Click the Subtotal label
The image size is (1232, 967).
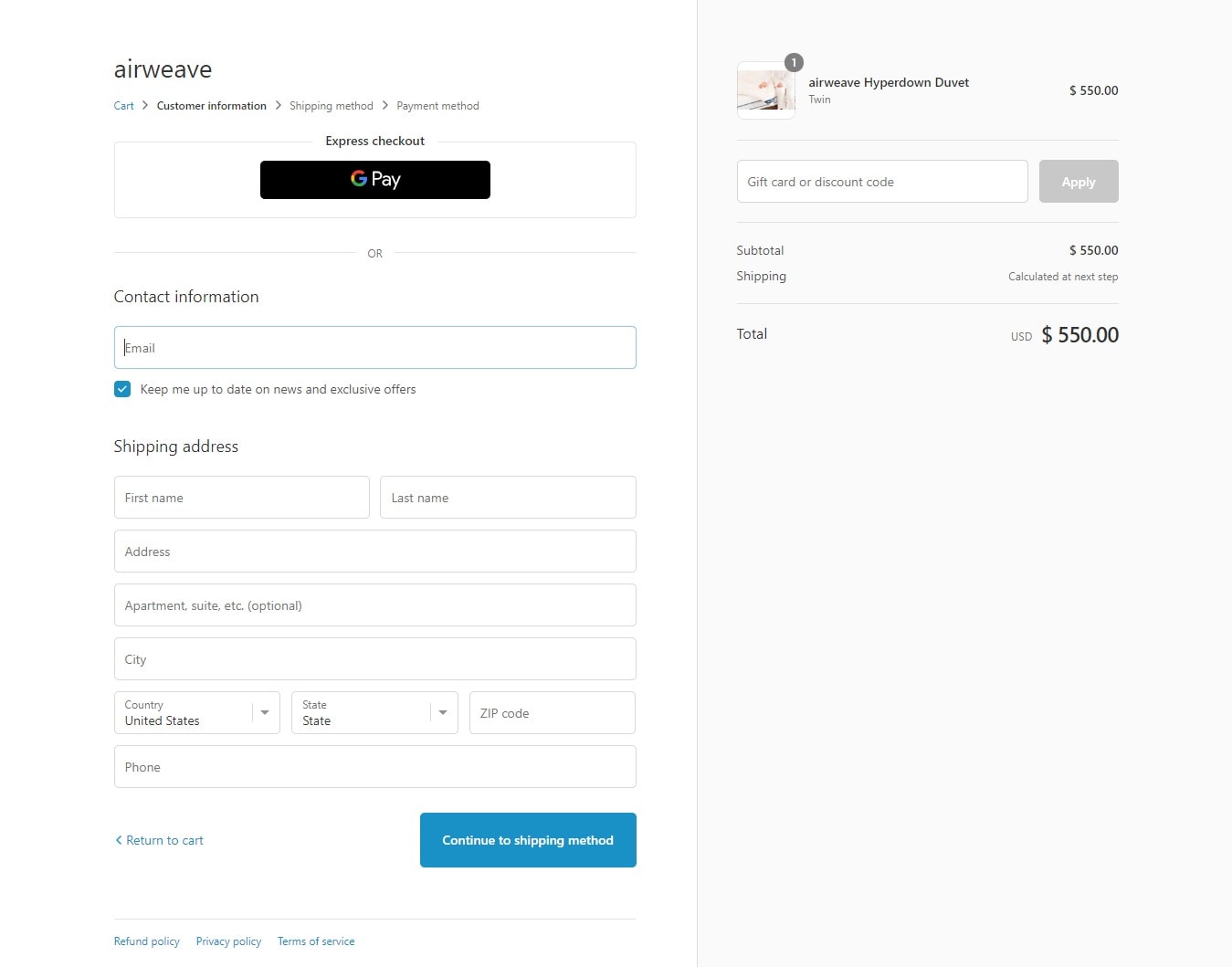tap(760, 250)
